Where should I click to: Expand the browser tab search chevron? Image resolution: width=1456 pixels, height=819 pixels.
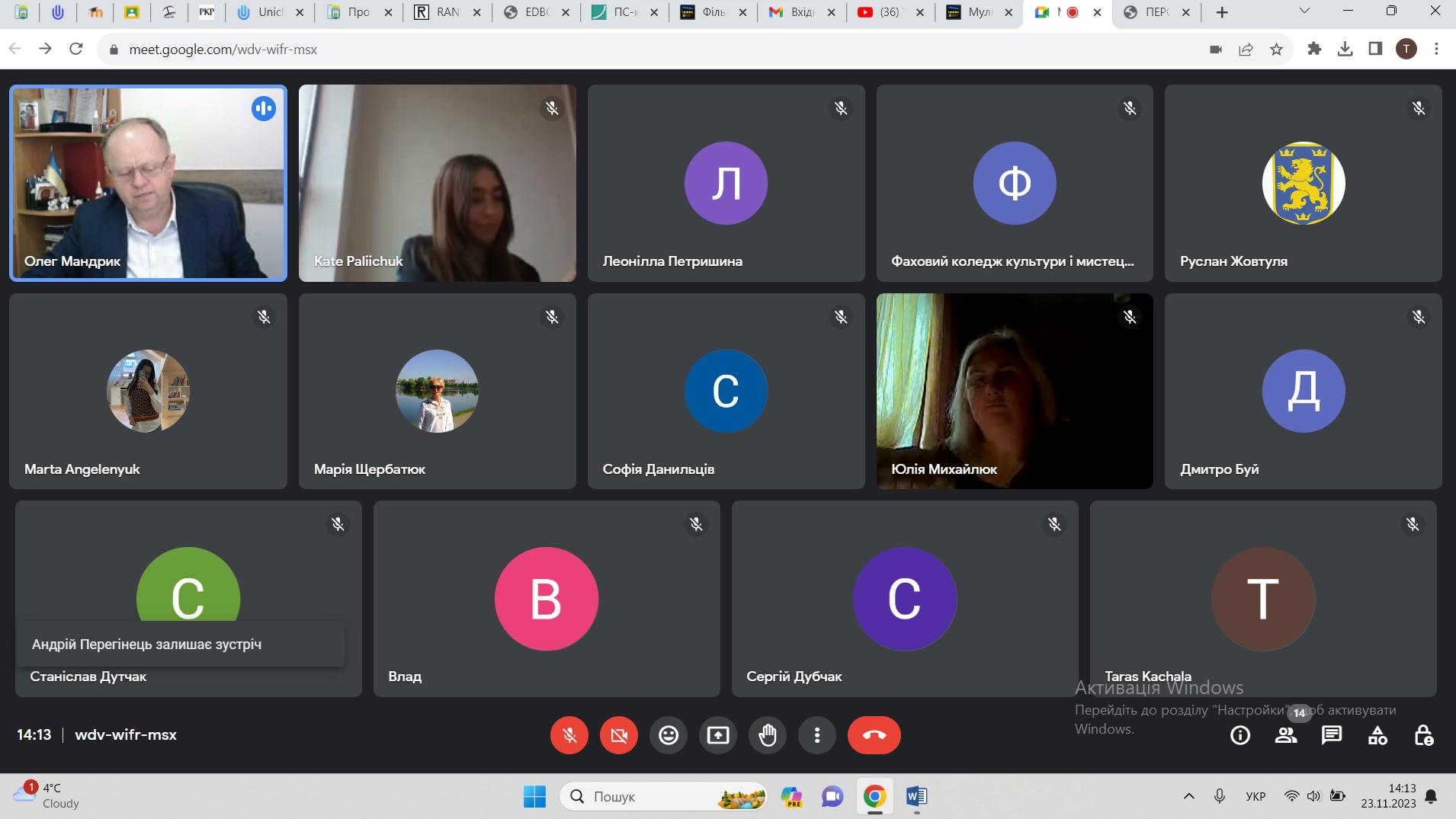click(1304, 12)
